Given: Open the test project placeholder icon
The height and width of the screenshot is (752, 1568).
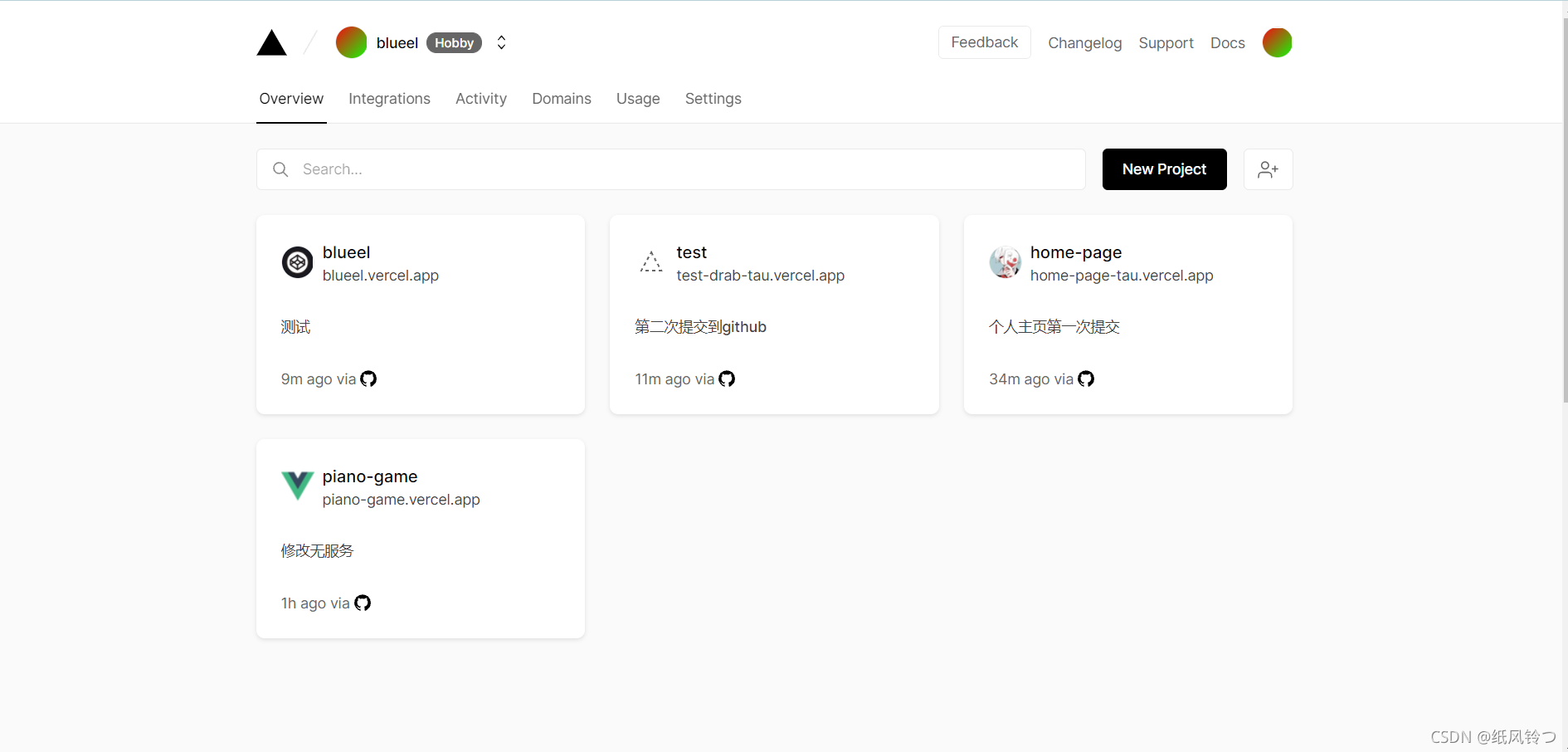Looking at the screenshot, I should click(651, 262).
